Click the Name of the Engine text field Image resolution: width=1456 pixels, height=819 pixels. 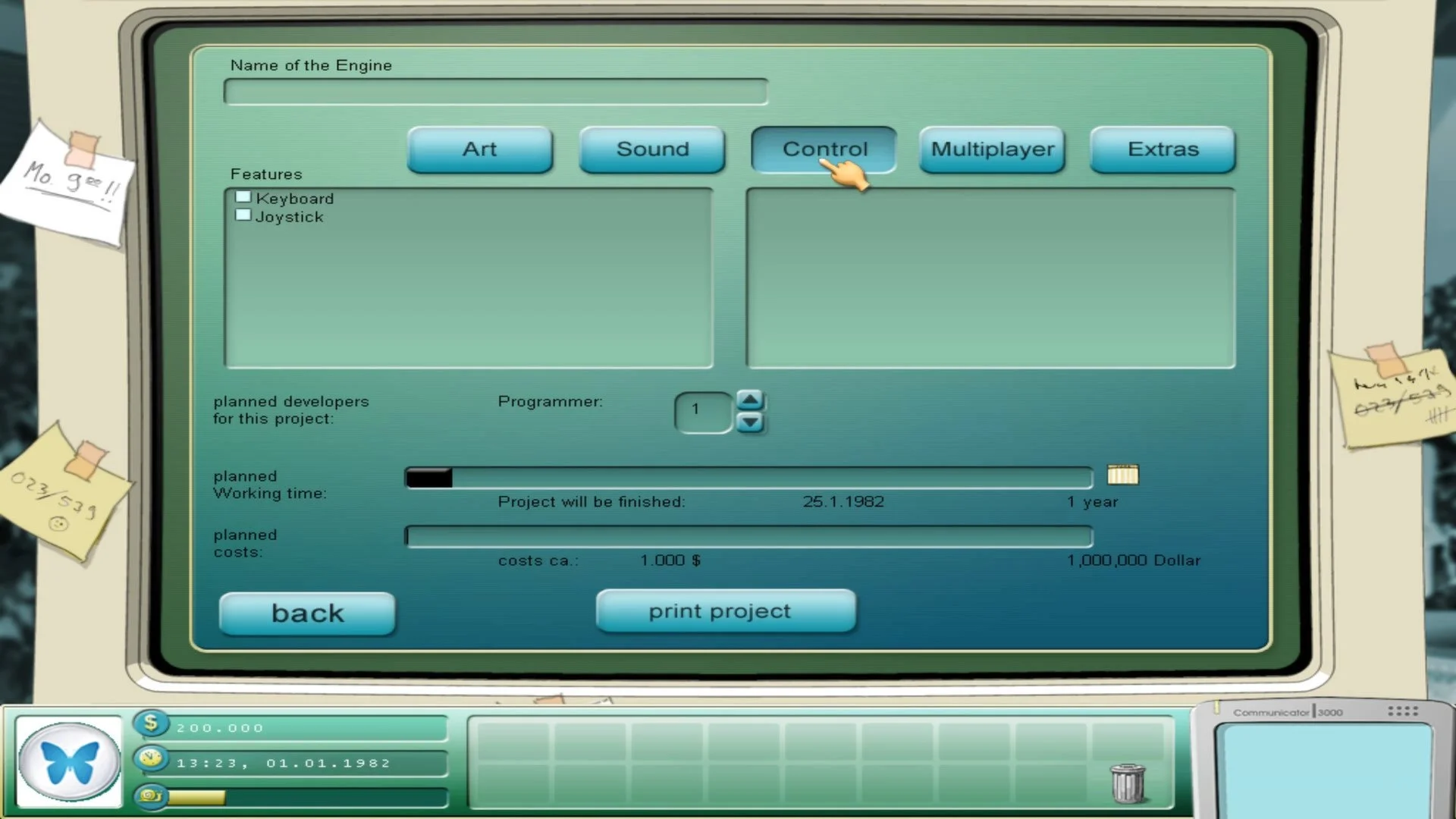pyautogui.click(x=494, y=90)
